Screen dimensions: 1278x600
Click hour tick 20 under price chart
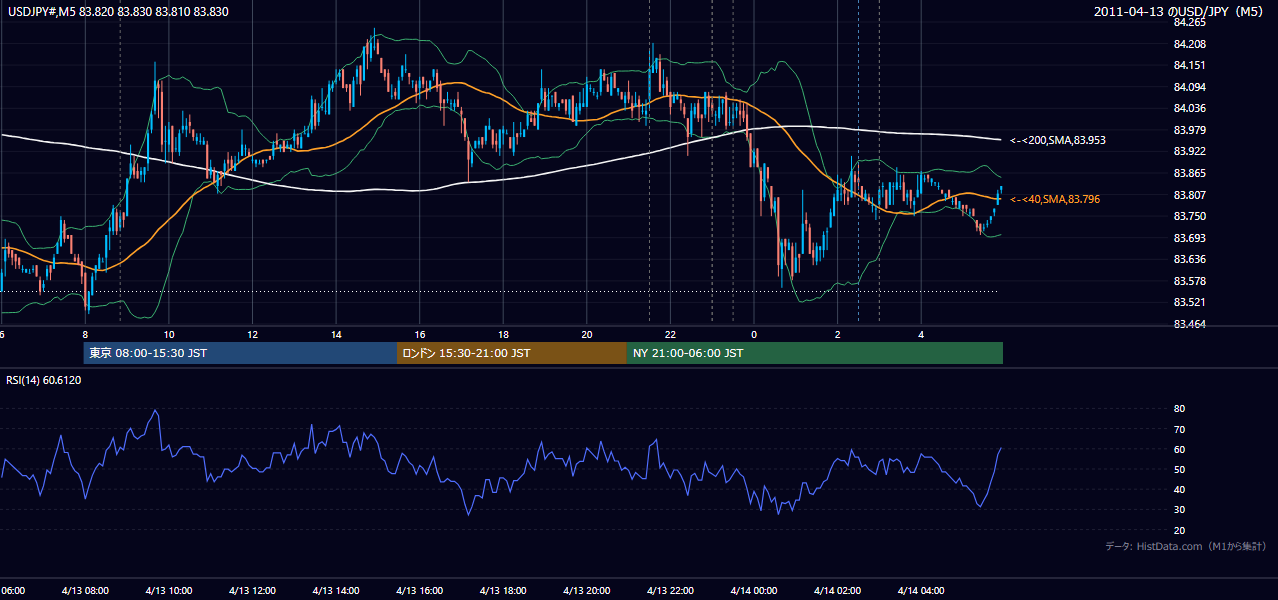tap(587, 335)
